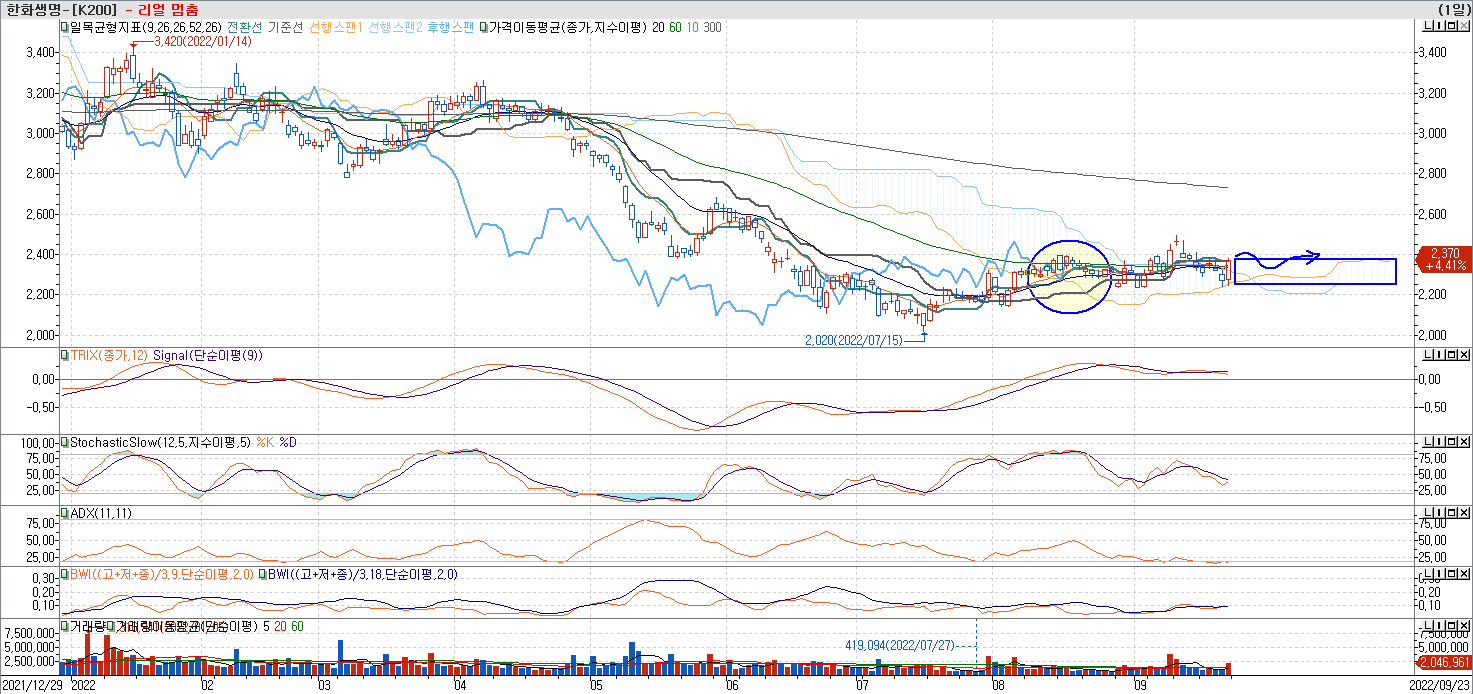Click the L-shaped icon in the price chart panel
This screenshot has height=694, width=1473.
1428,26
